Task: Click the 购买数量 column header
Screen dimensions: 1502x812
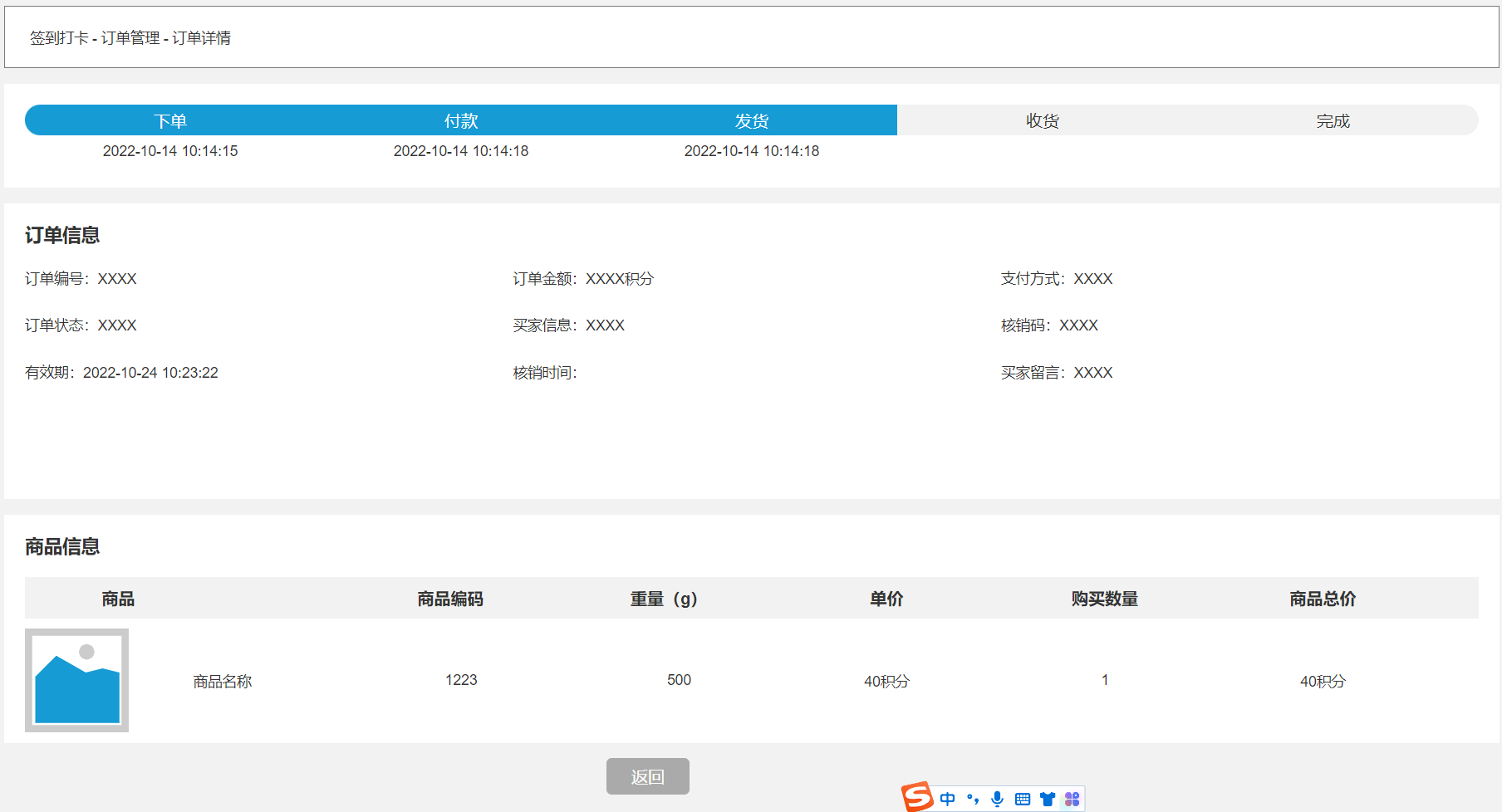Action: click(x=1105, y=599)
